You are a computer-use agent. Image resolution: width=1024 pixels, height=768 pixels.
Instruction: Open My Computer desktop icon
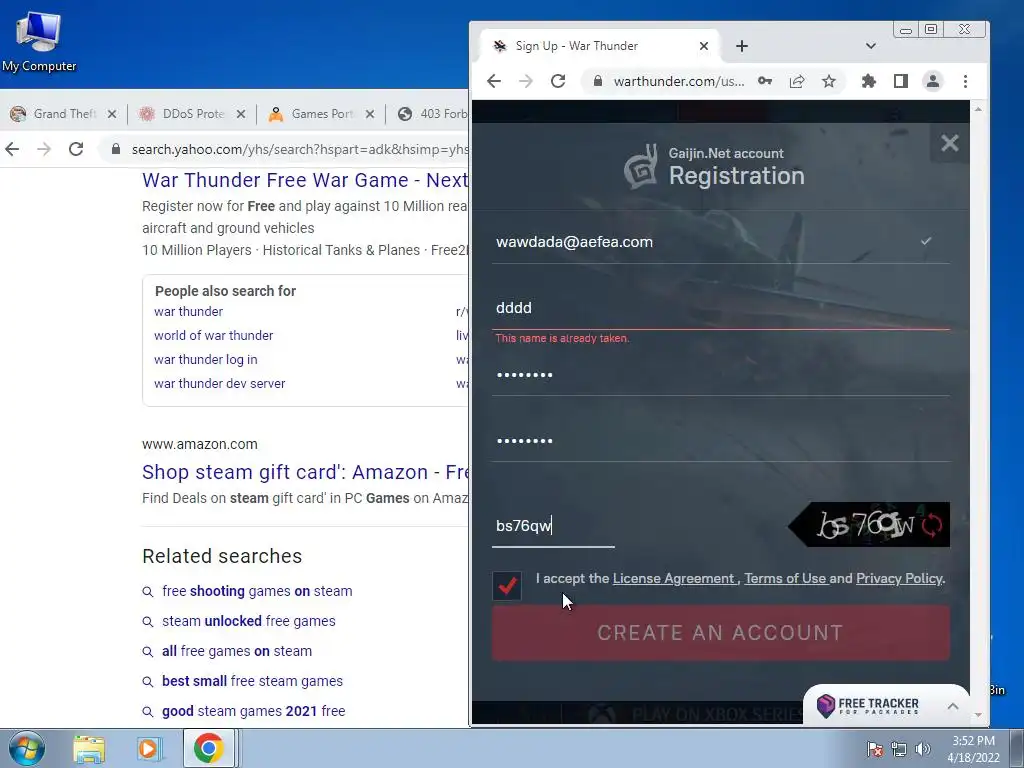click(x=39, y=41)
